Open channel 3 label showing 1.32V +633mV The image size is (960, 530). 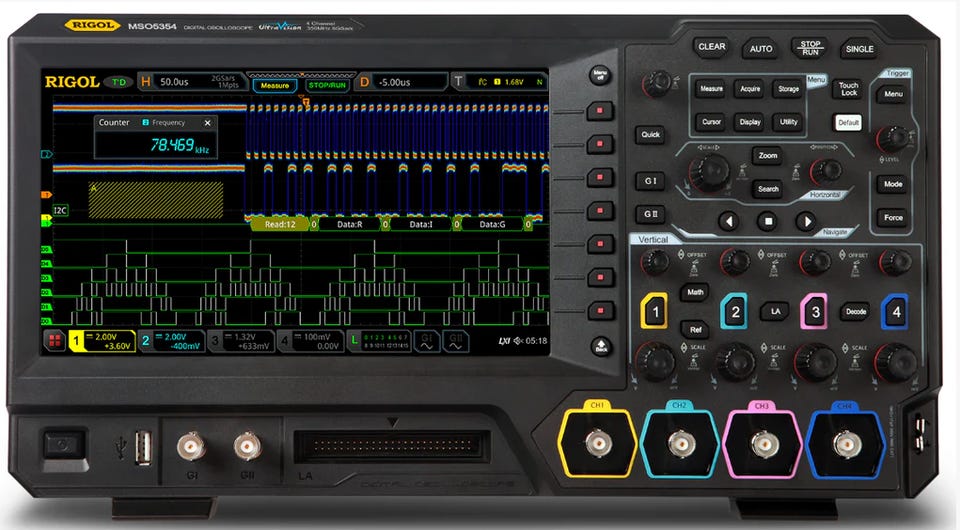point(241,342)
